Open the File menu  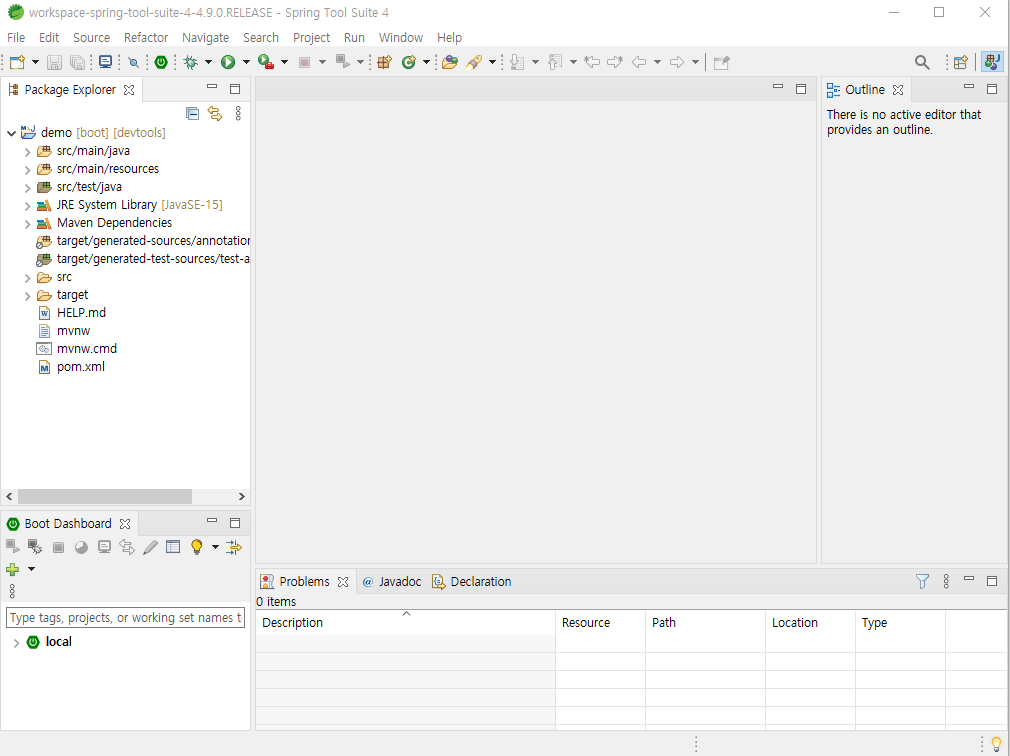pyautogui.click(x=16, y=37)
